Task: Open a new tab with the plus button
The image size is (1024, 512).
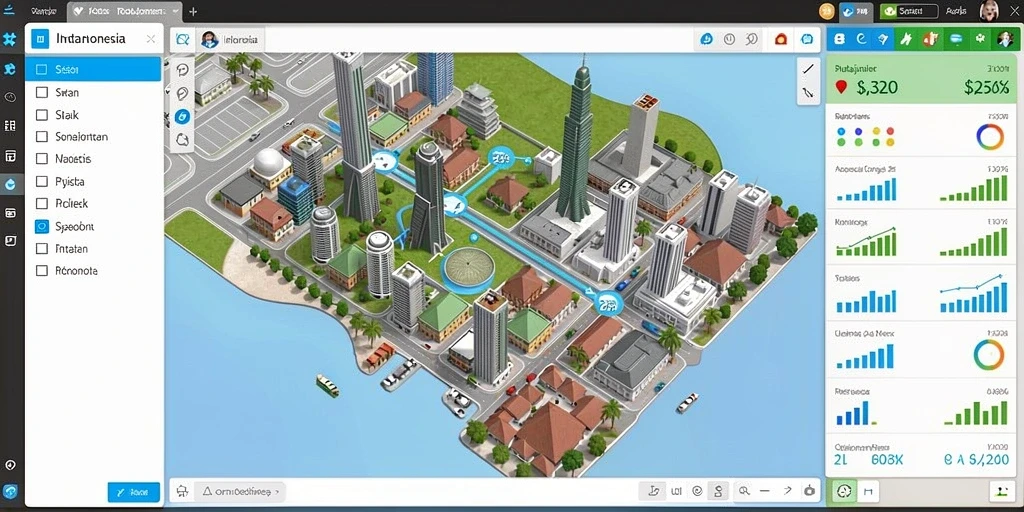Action: tap(193, 12)
